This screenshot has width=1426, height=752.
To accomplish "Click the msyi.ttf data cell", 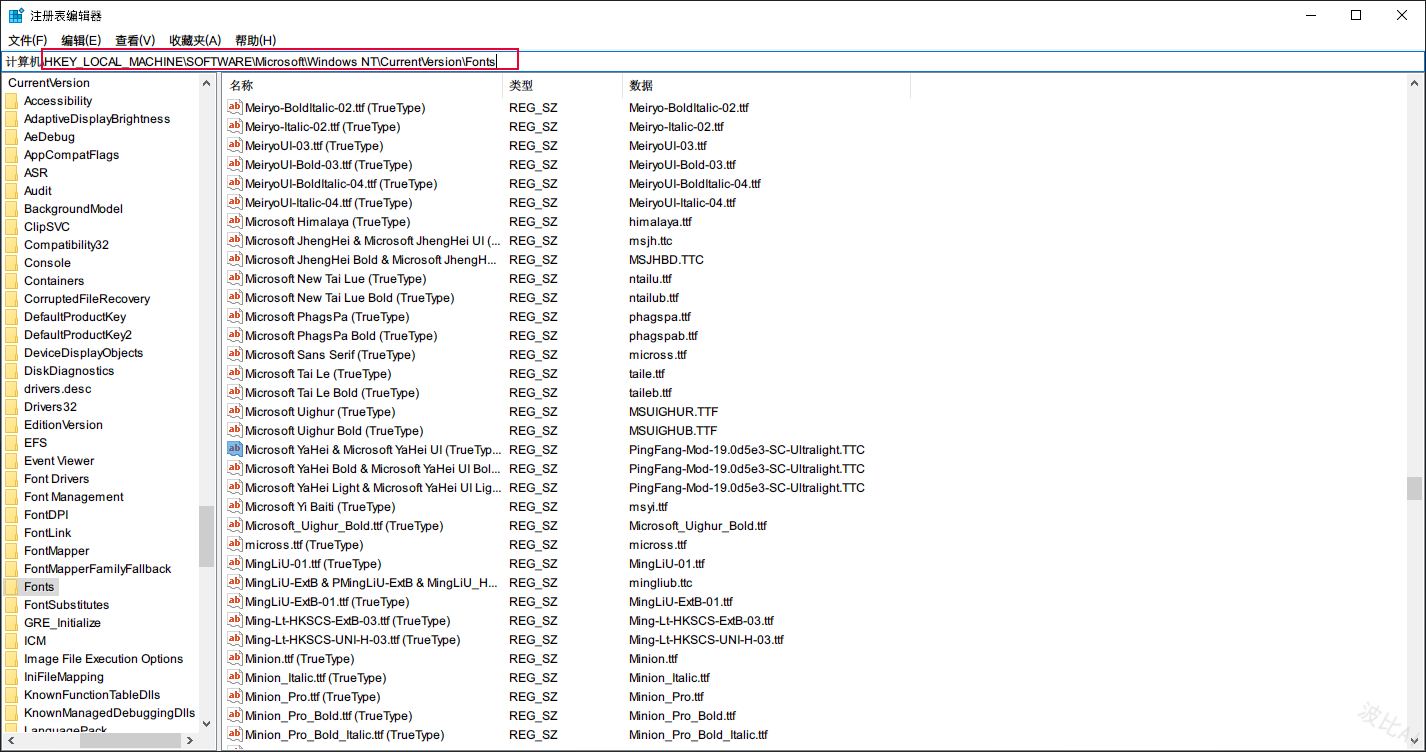I will coord(648,507).
